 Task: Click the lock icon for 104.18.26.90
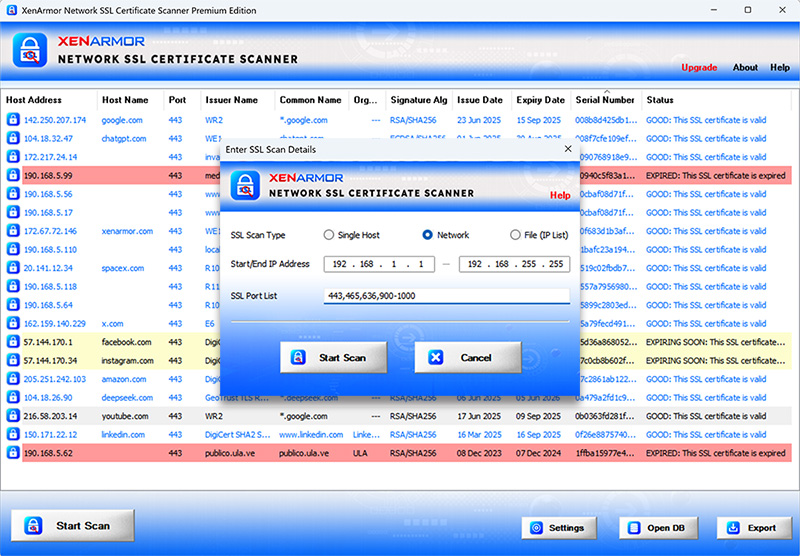(13, 397)
